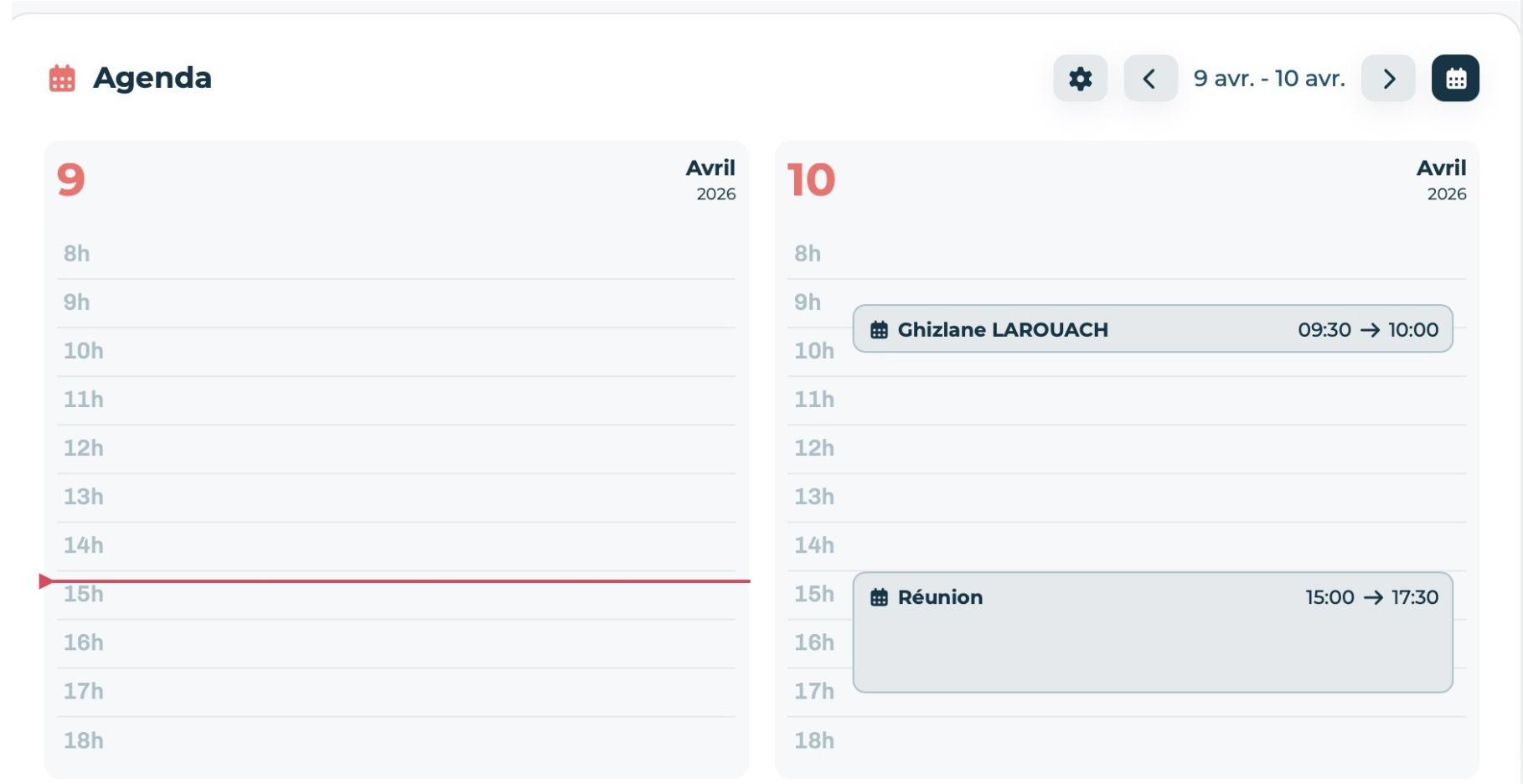Open the Réunion event block
The height and width of the screenshot is (784, 1523).
1153,632
